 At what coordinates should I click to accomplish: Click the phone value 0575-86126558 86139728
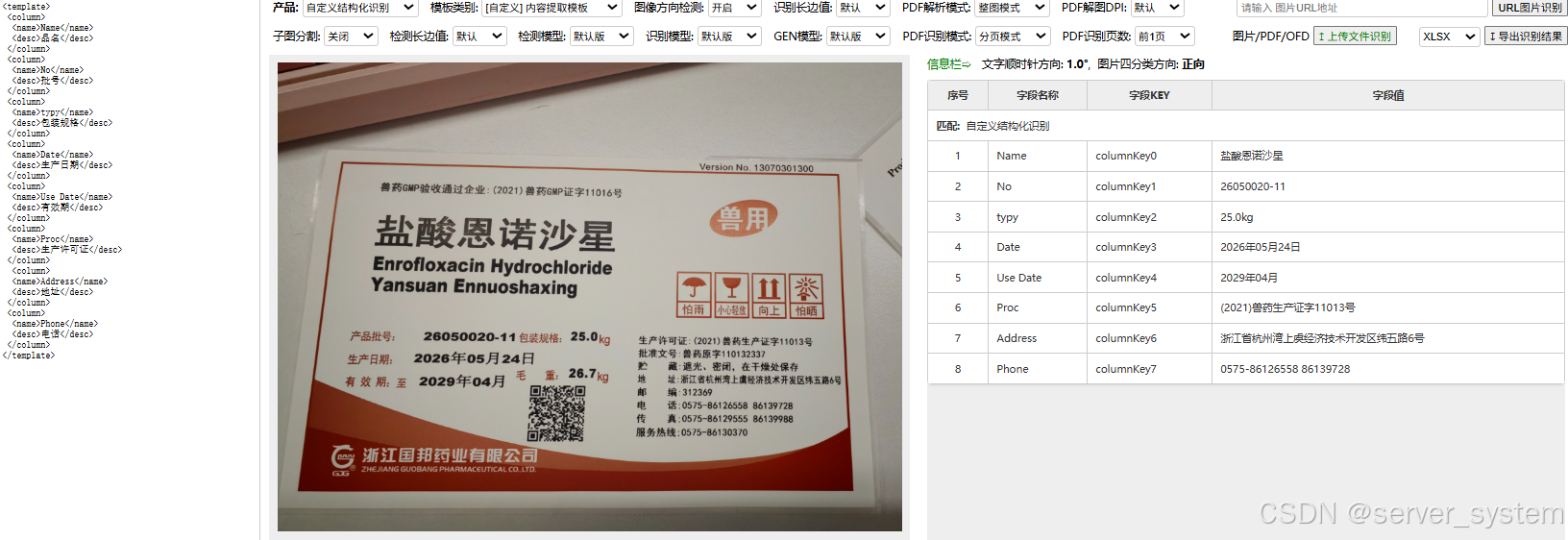click(1387, 369)
